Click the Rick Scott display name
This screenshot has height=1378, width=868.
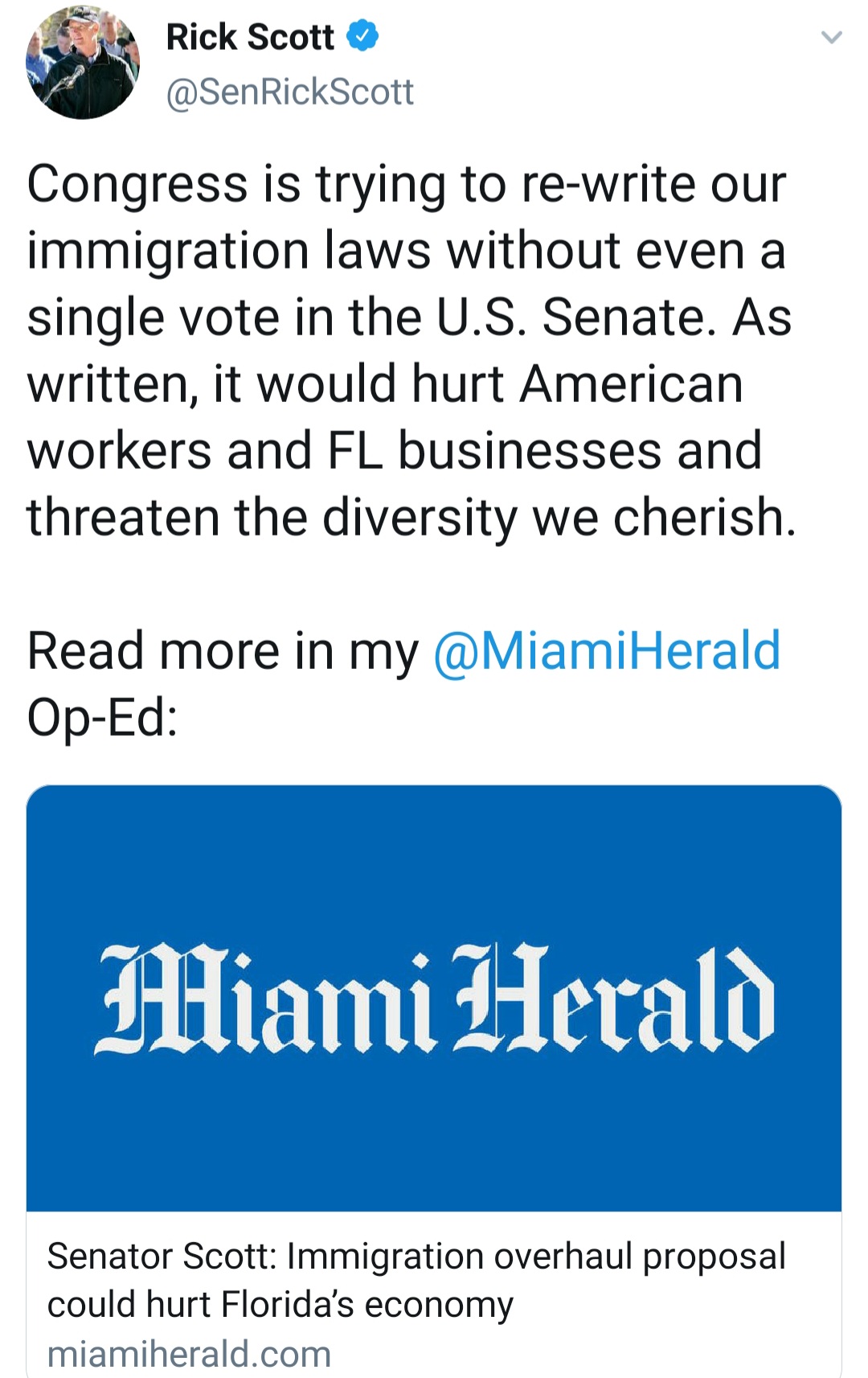point(249,37)
